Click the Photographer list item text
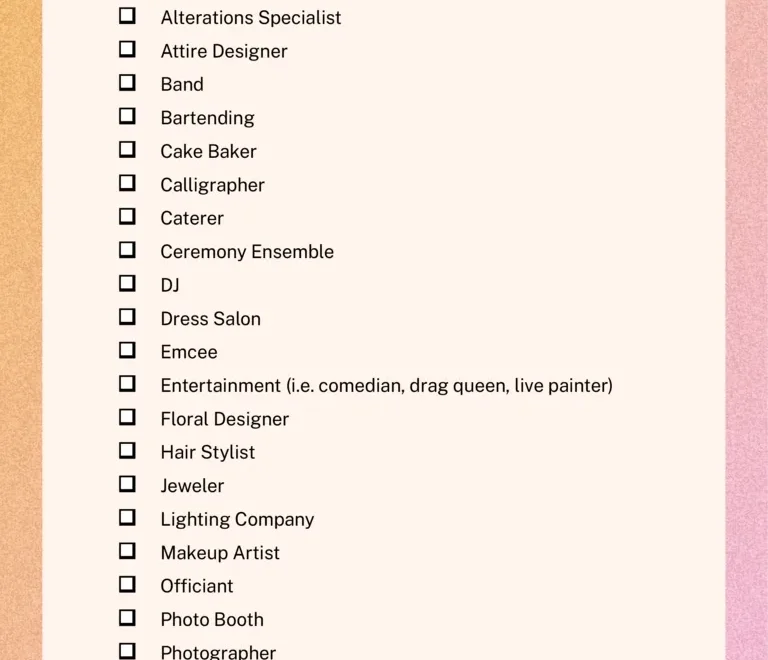 coord(218,652)
